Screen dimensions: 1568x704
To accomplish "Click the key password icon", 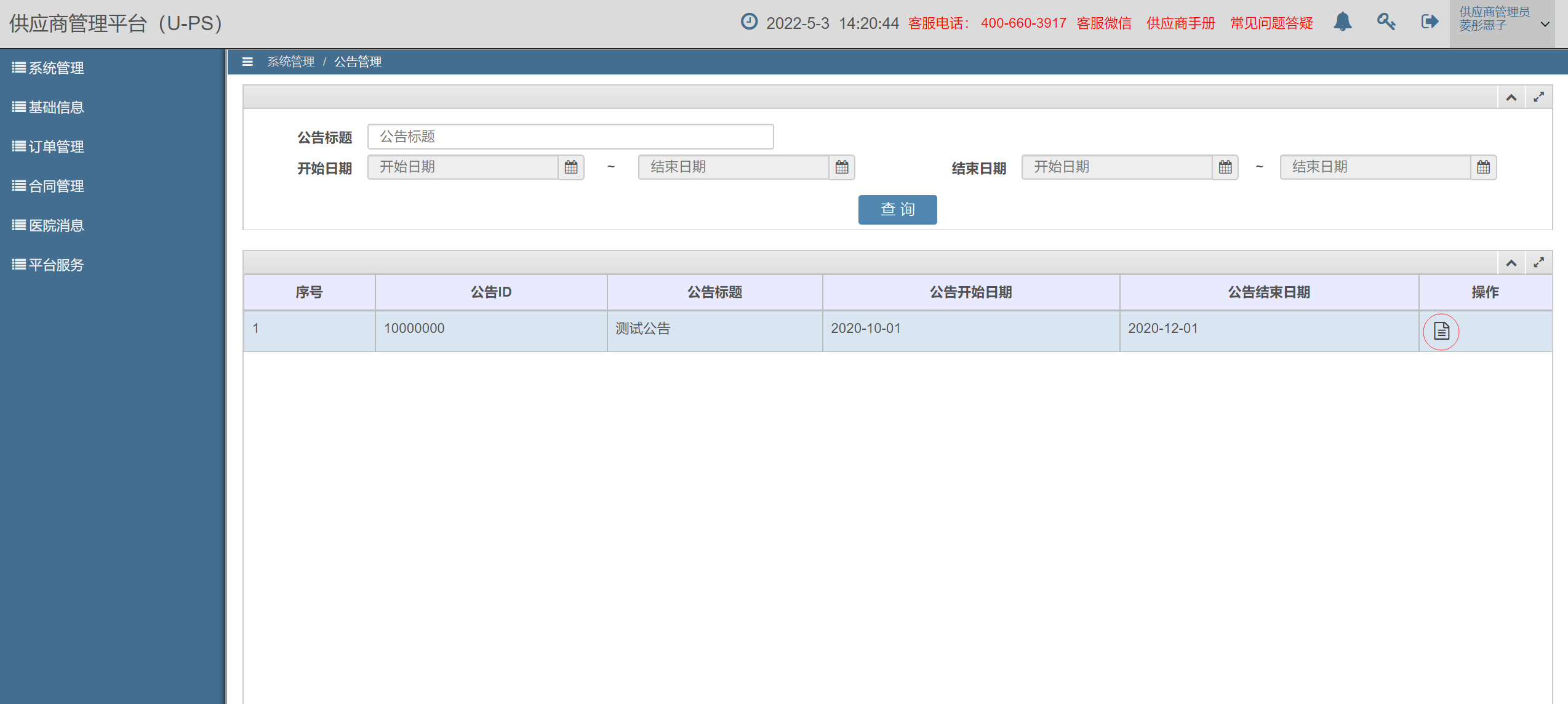I will (1386, 22).
